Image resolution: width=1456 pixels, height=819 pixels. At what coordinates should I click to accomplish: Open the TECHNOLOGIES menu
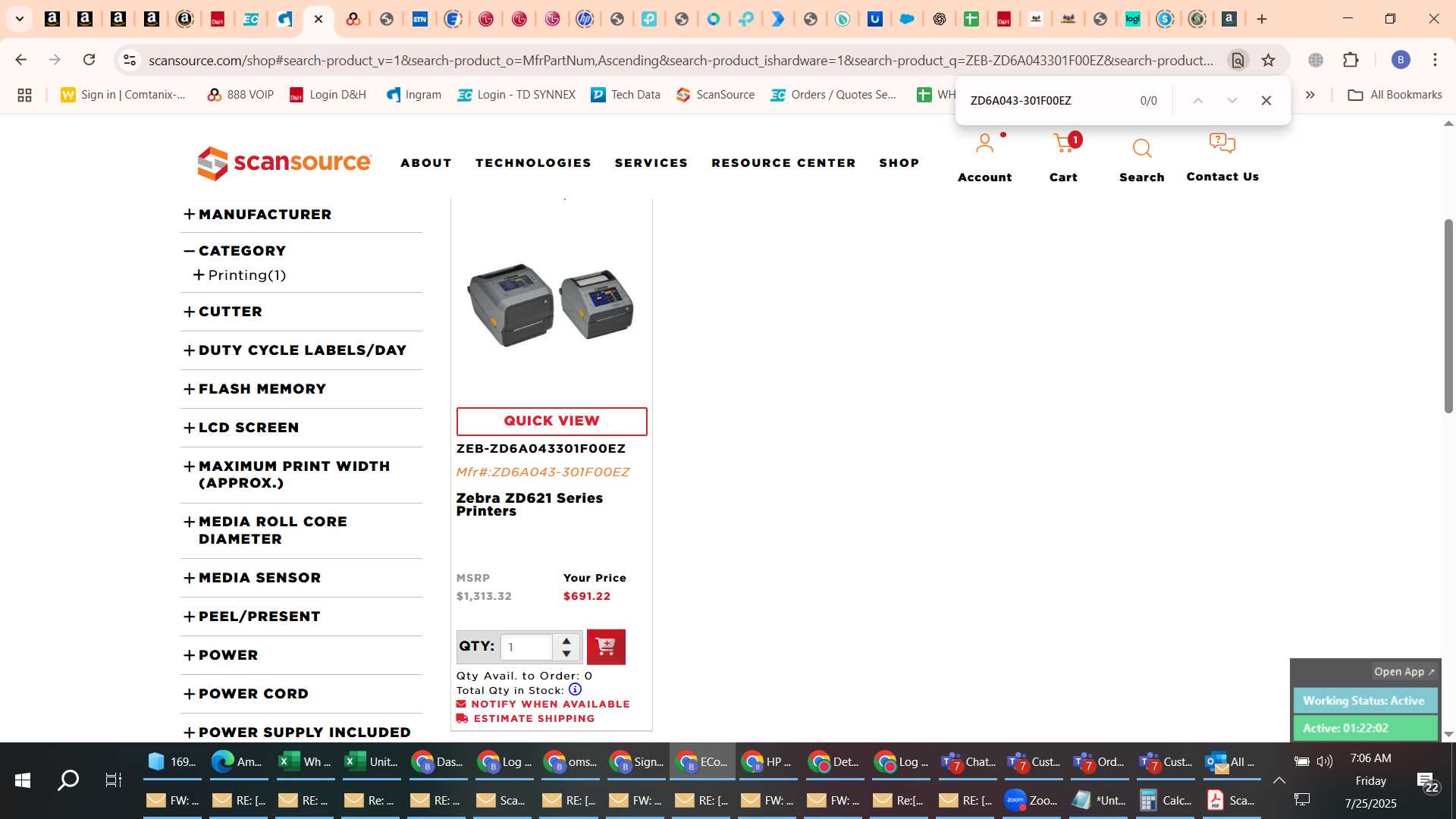click(533, 163)
